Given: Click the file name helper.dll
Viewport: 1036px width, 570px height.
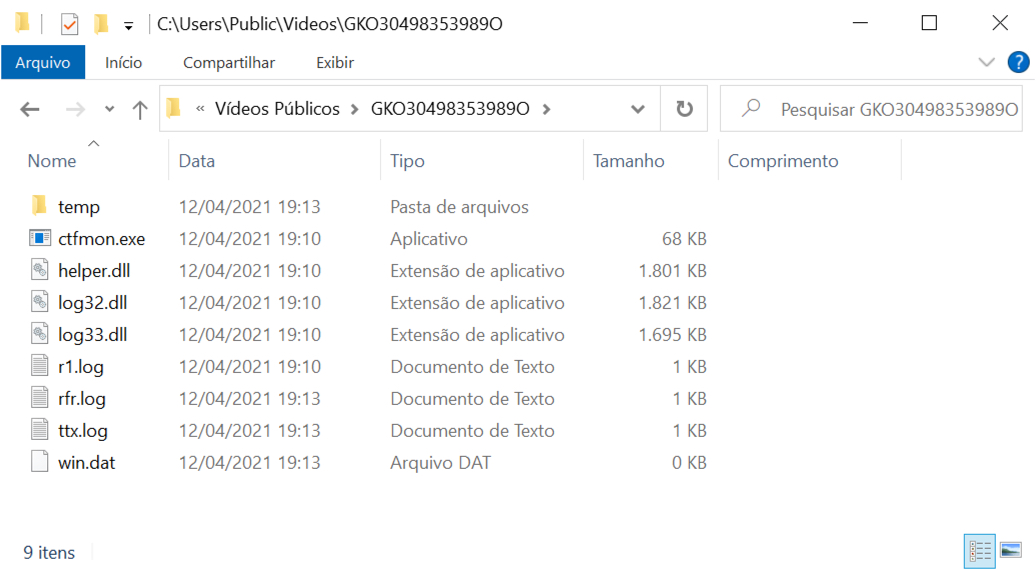Looking at the screenshot, I should [x=94, y=270].
